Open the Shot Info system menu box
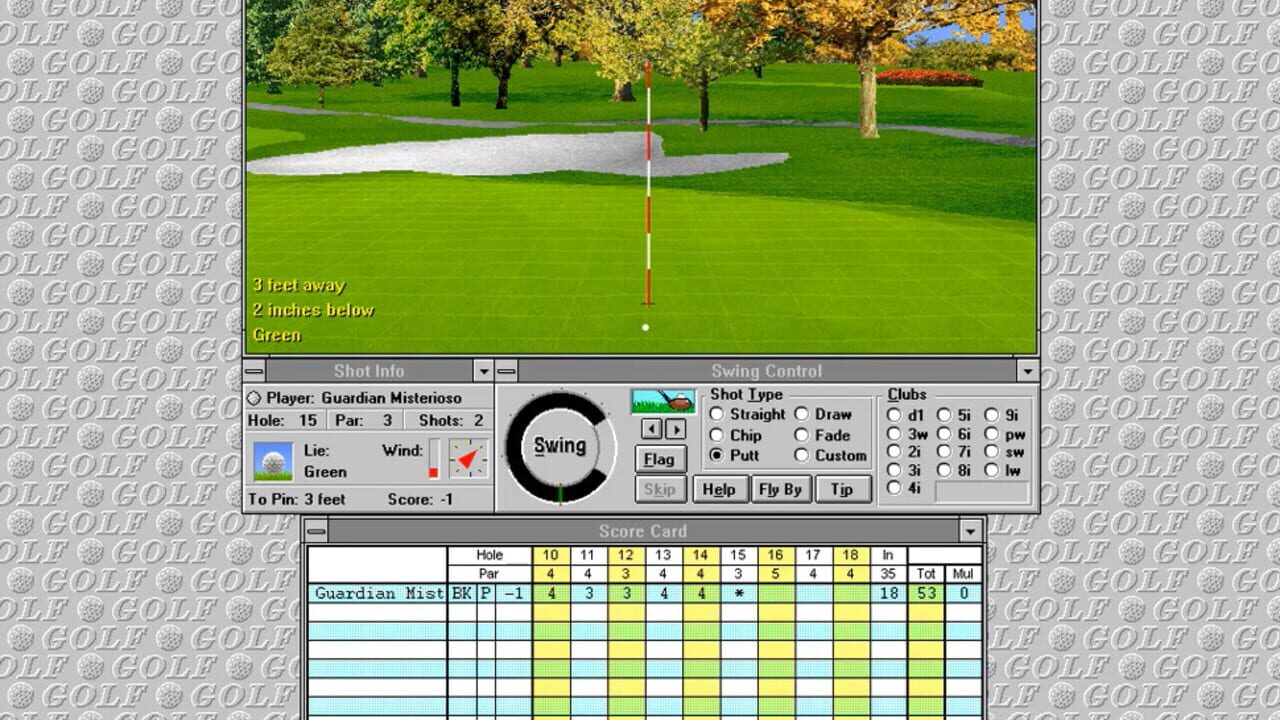This screenshot has height=720, width=1280. point(255,371)
